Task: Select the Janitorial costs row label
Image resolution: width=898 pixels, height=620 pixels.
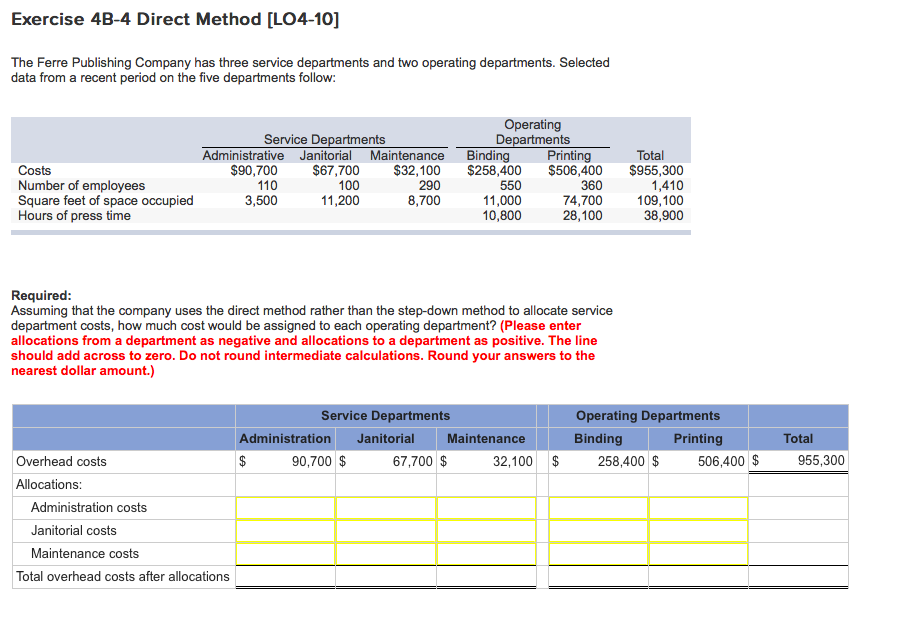Action: point(73,531)
